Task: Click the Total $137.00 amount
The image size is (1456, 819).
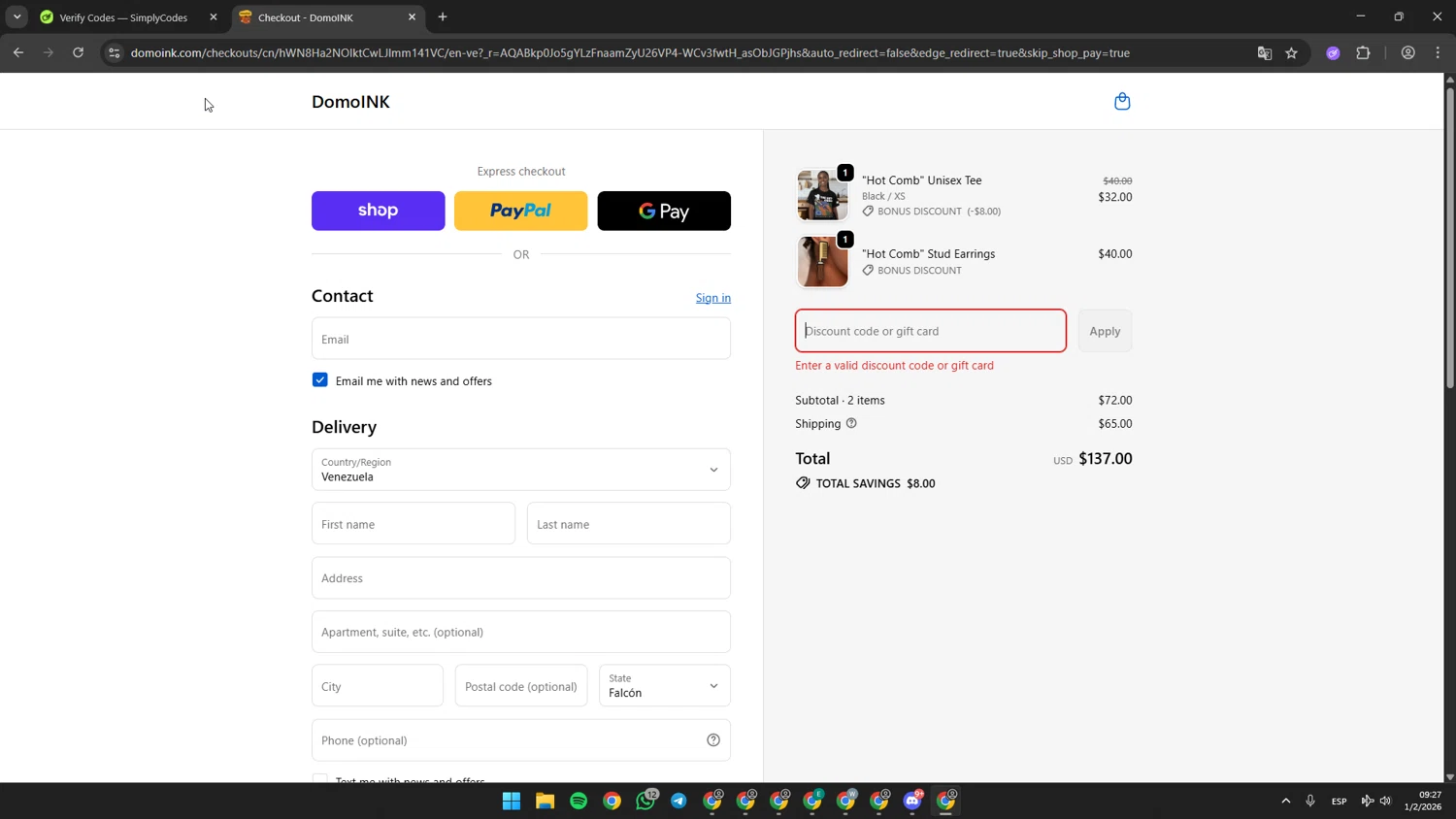Action: (x=1106, y=458)
